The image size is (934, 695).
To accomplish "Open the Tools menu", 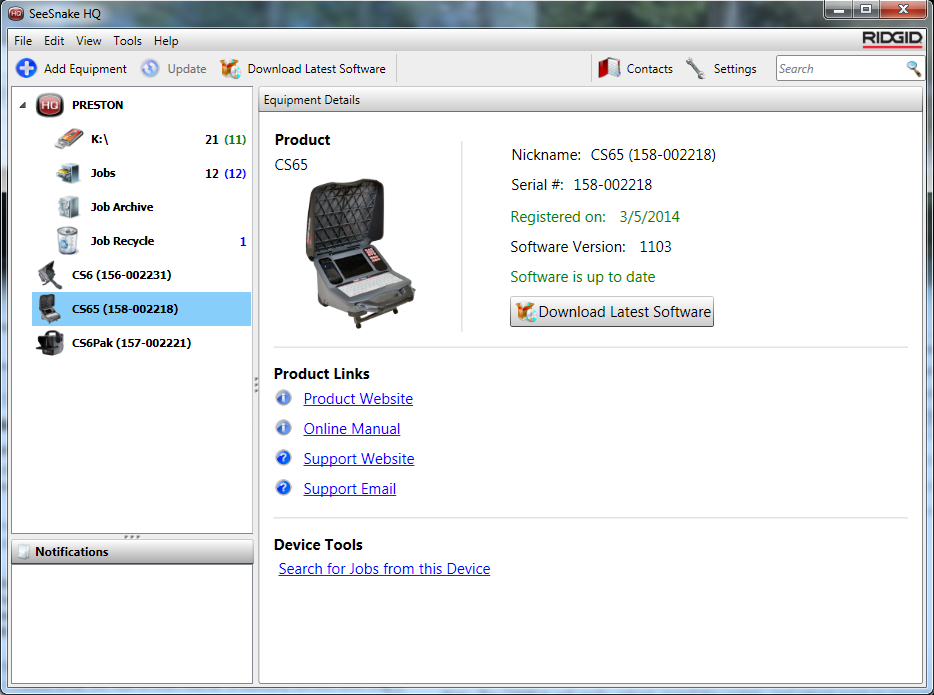I will pos(127,40).
